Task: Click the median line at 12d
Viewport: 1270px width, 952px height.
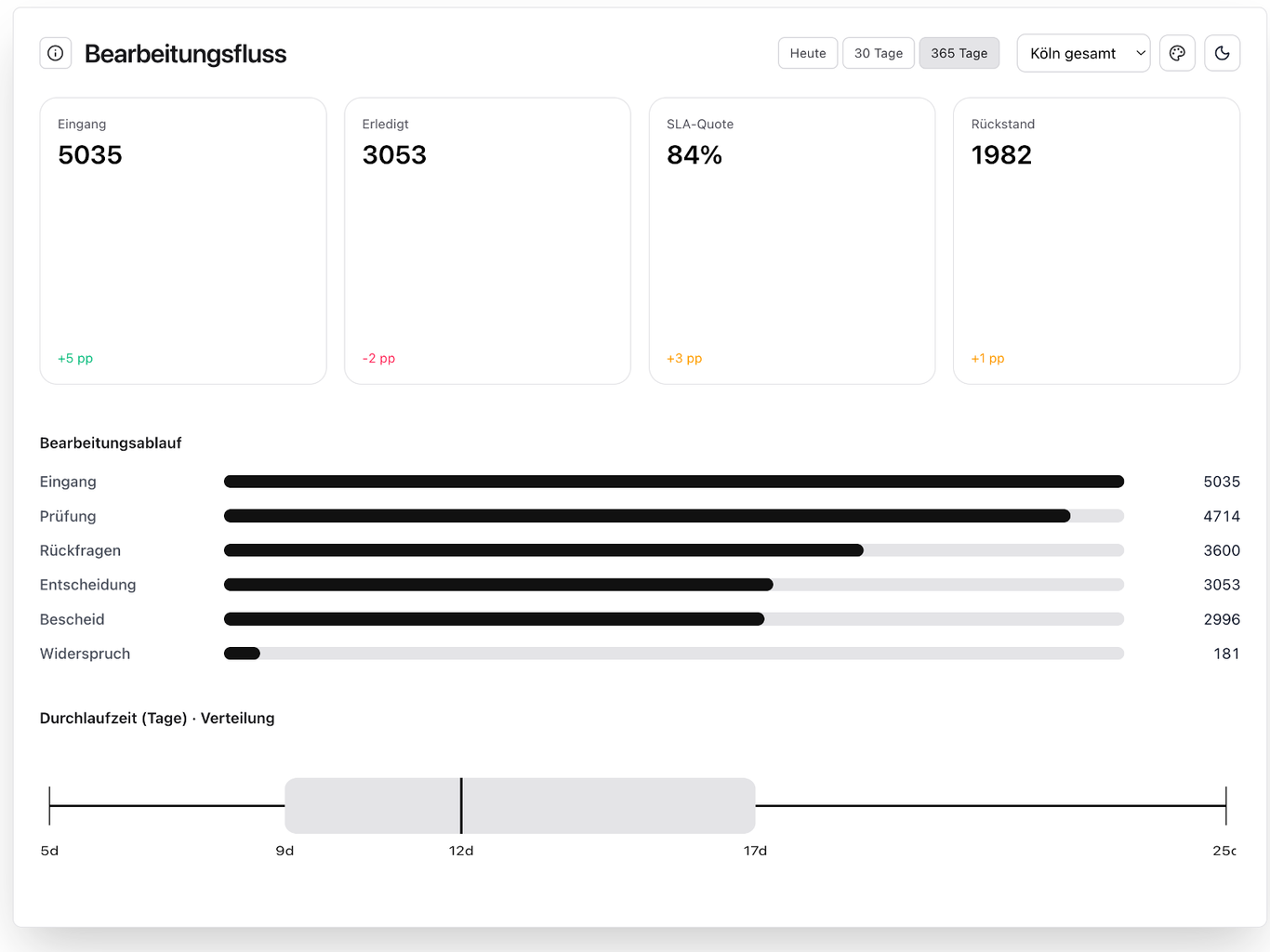Action: [x=461, y=805]
